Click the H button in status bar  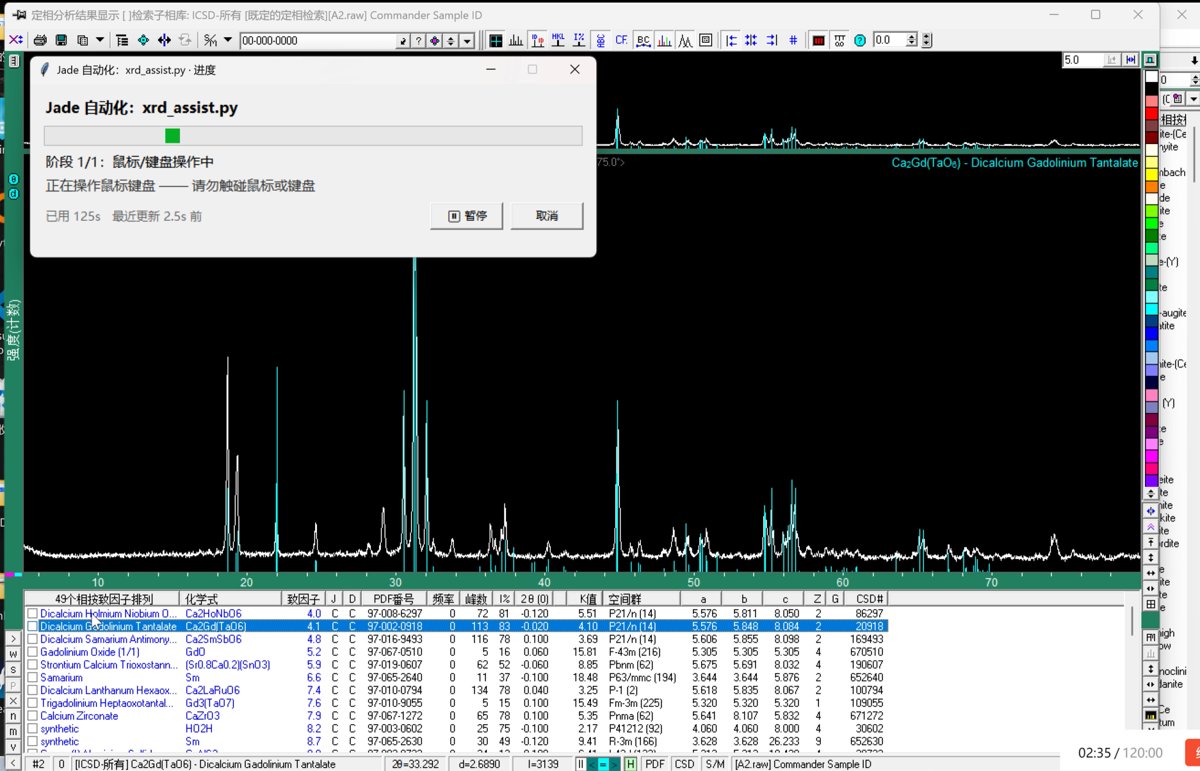(x=631, y=764)
